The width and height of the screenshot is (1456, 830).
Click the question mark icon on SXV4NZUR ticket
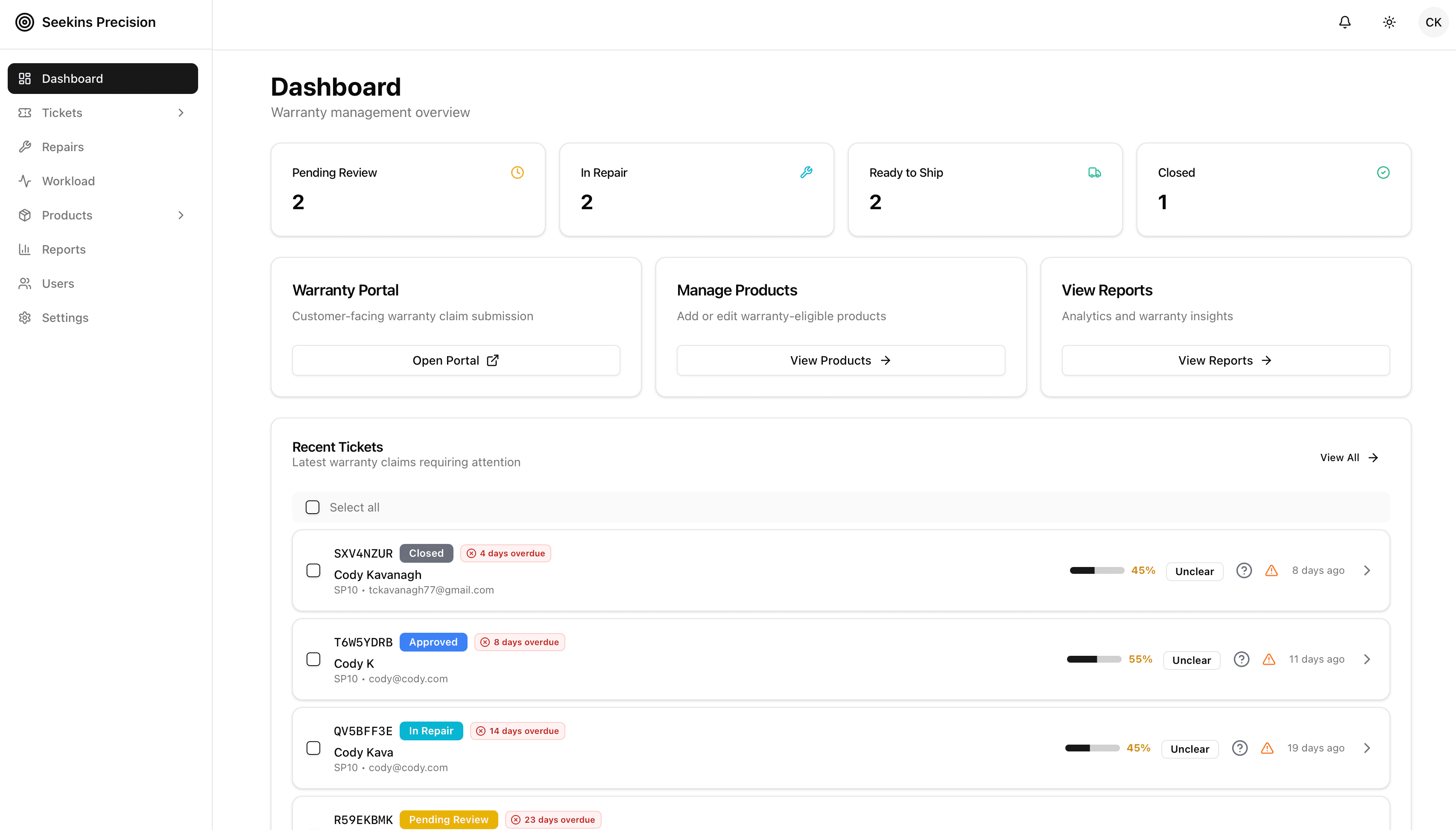pyautogui.click(x=1244, y=570)
